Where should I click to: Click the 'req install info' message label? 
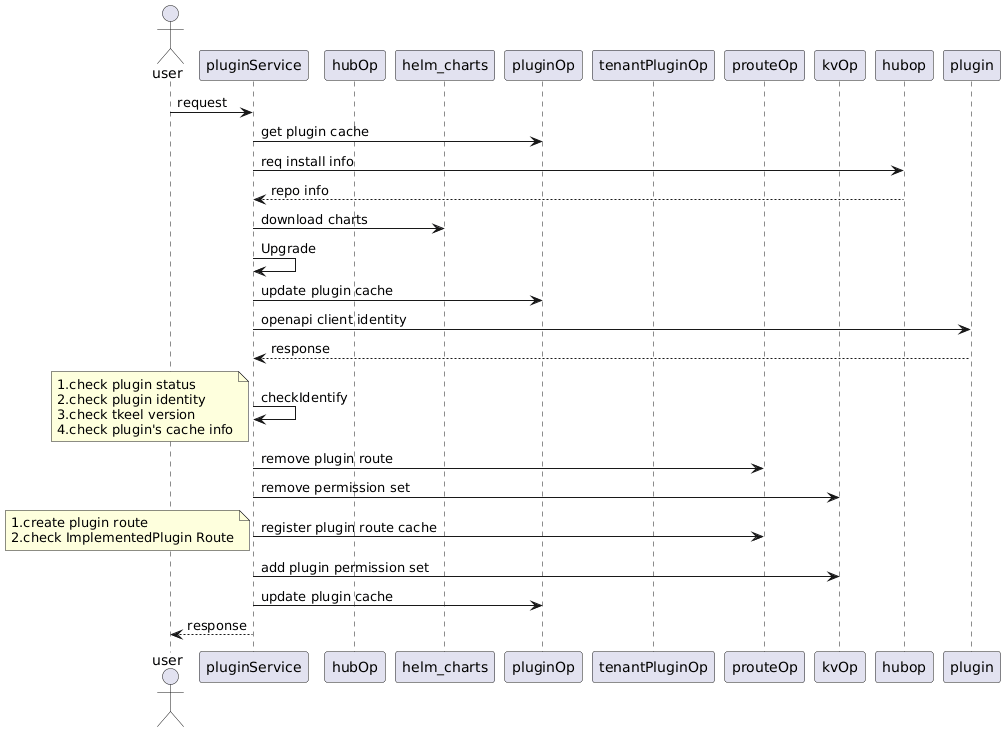coord(307,161)
